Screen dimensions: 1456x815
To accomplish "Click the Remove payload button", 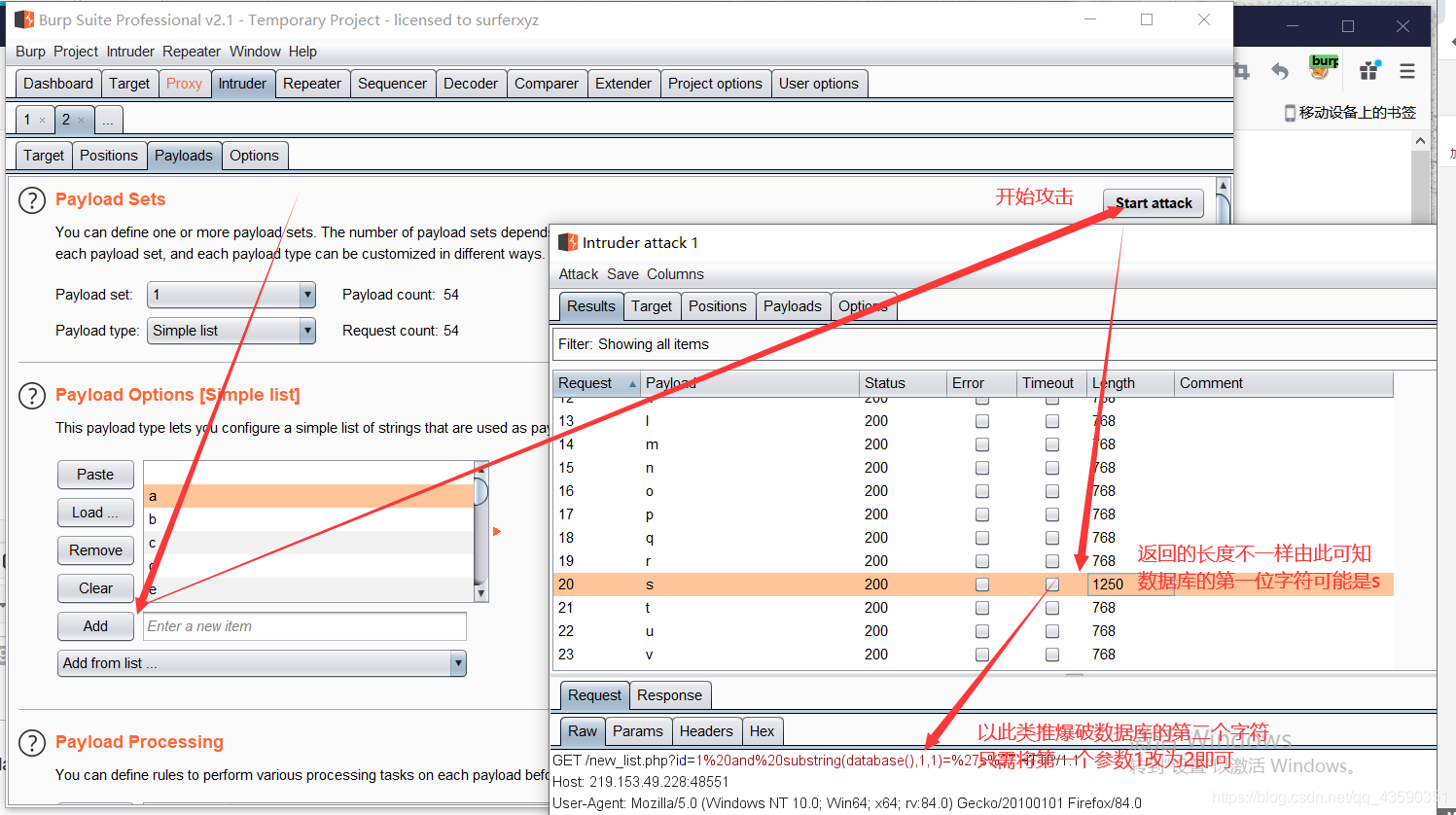I will click(x=95, y=550).
